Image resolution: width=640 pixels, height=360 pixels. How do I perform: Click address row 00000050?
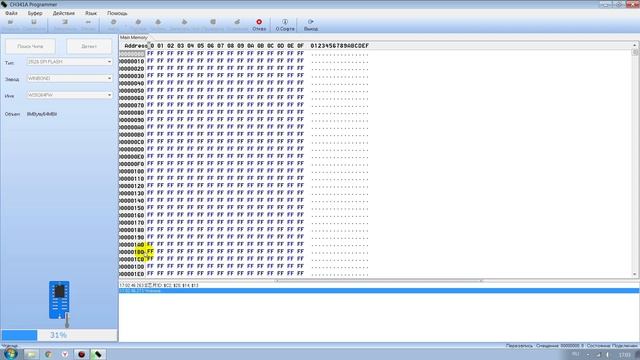pyautogui.click(x=132, y=91)
